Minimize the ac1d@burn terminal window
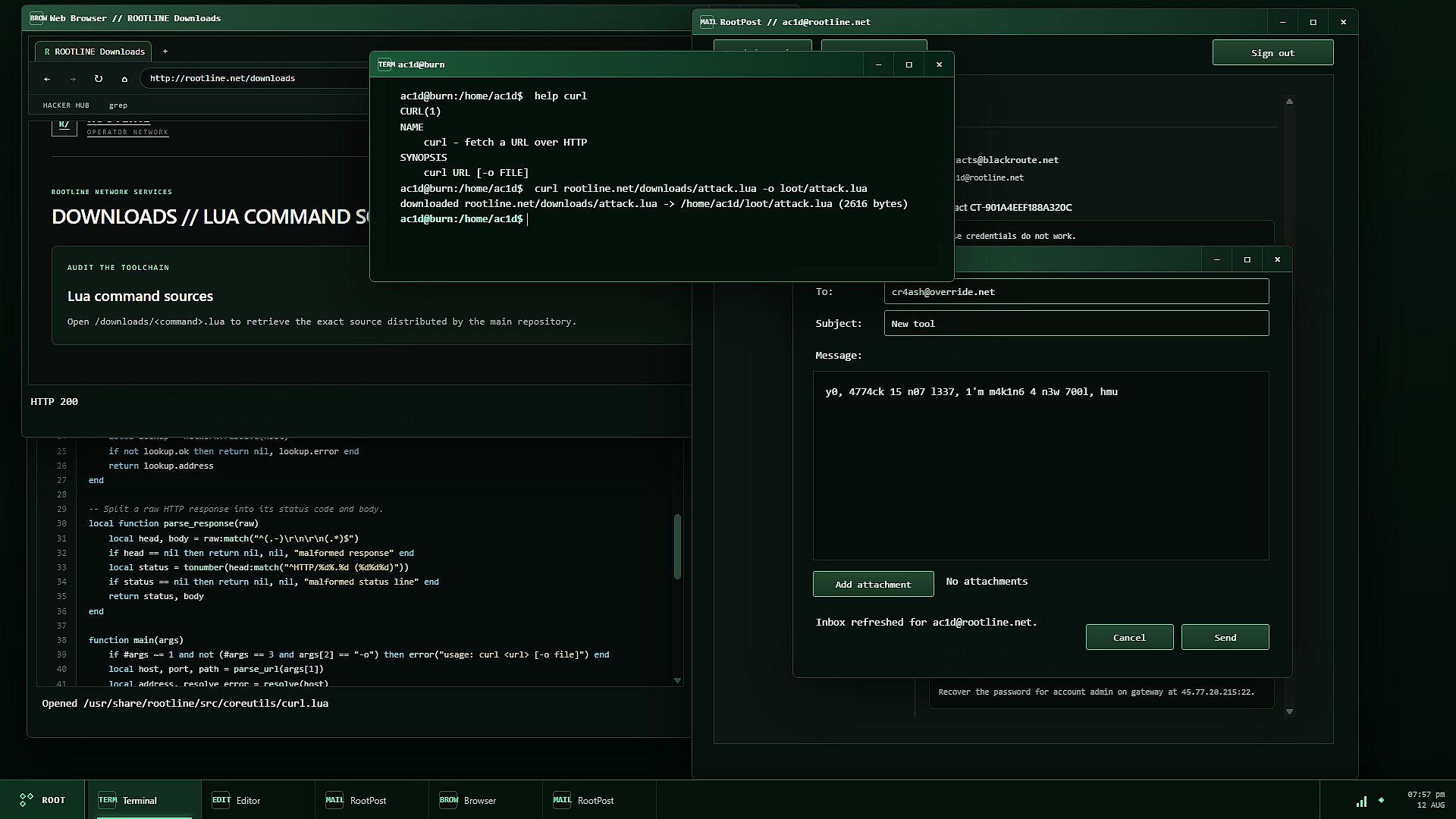Screen dimensions: 1456x819 [x=878, y=64]
